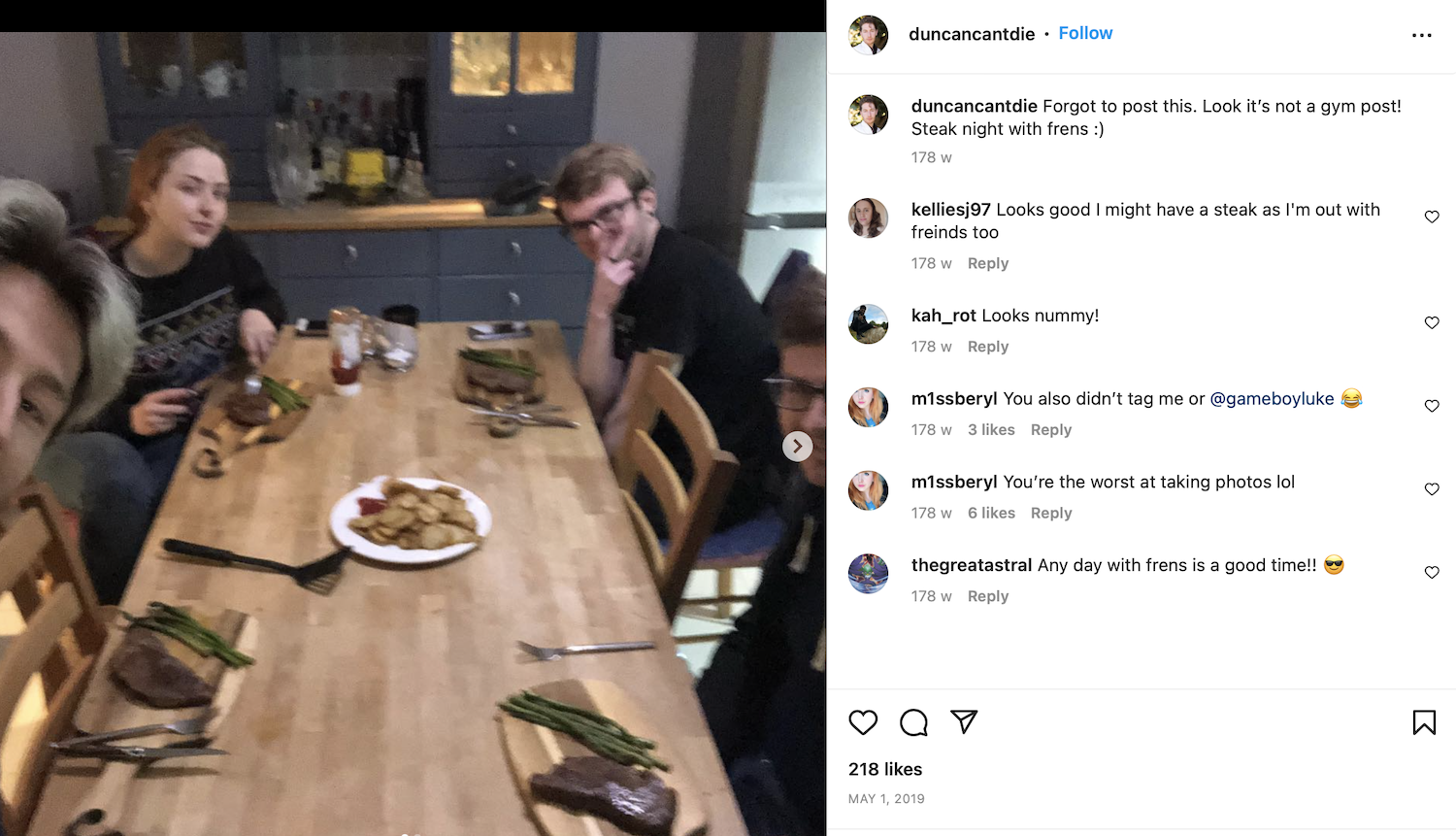1456x836 pixels.
Task: Follow duncancantdie
Action: [x=1085, y=33]
